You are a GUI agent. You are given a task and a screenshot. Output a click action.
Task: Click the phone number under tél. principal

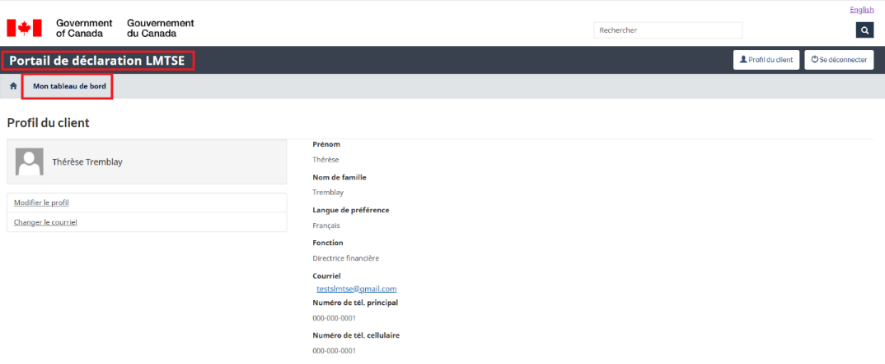click(334, 318)
